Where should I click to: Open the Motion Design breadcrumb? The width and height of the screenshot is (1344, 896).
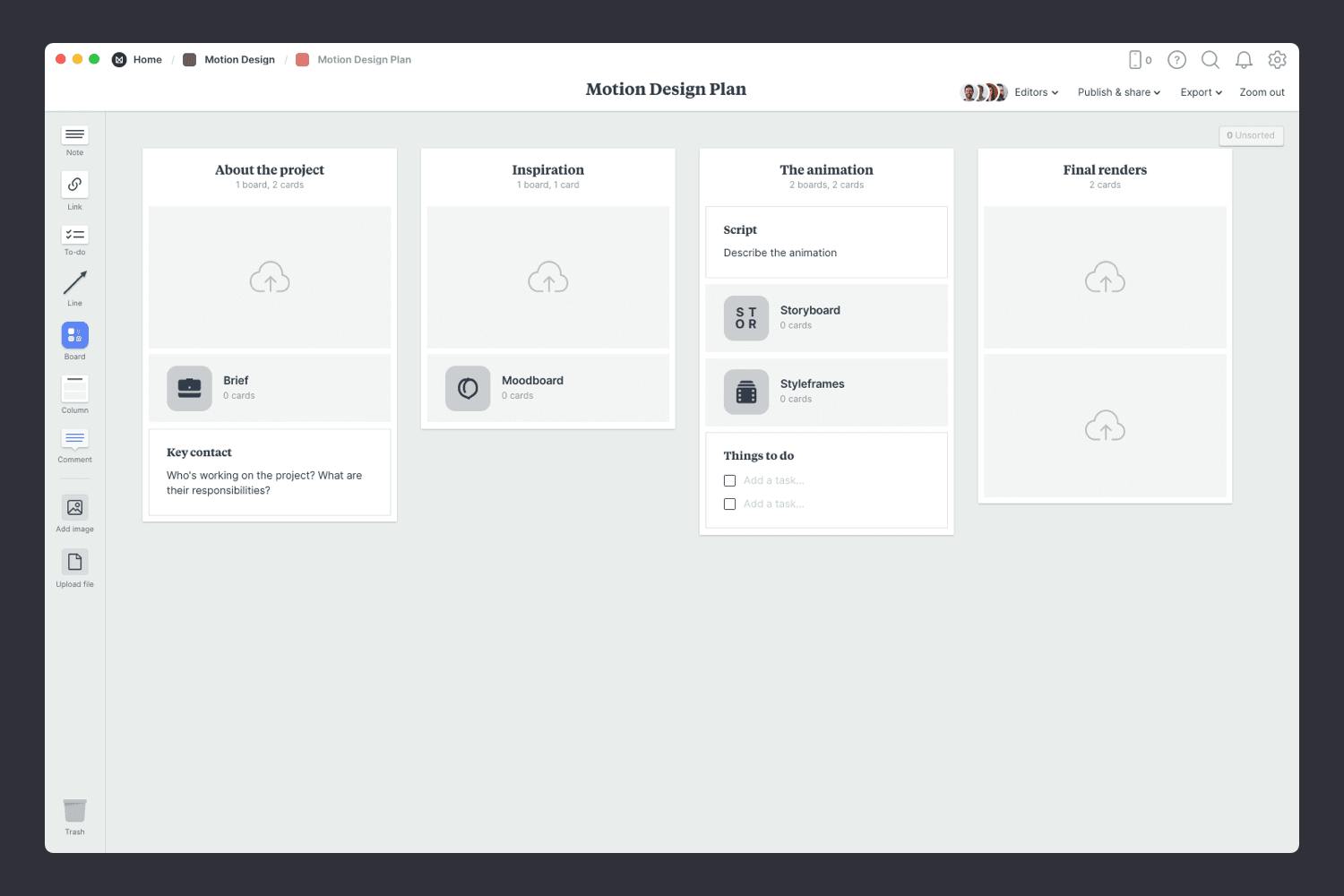pyautogui.click(x=239, y=59)
